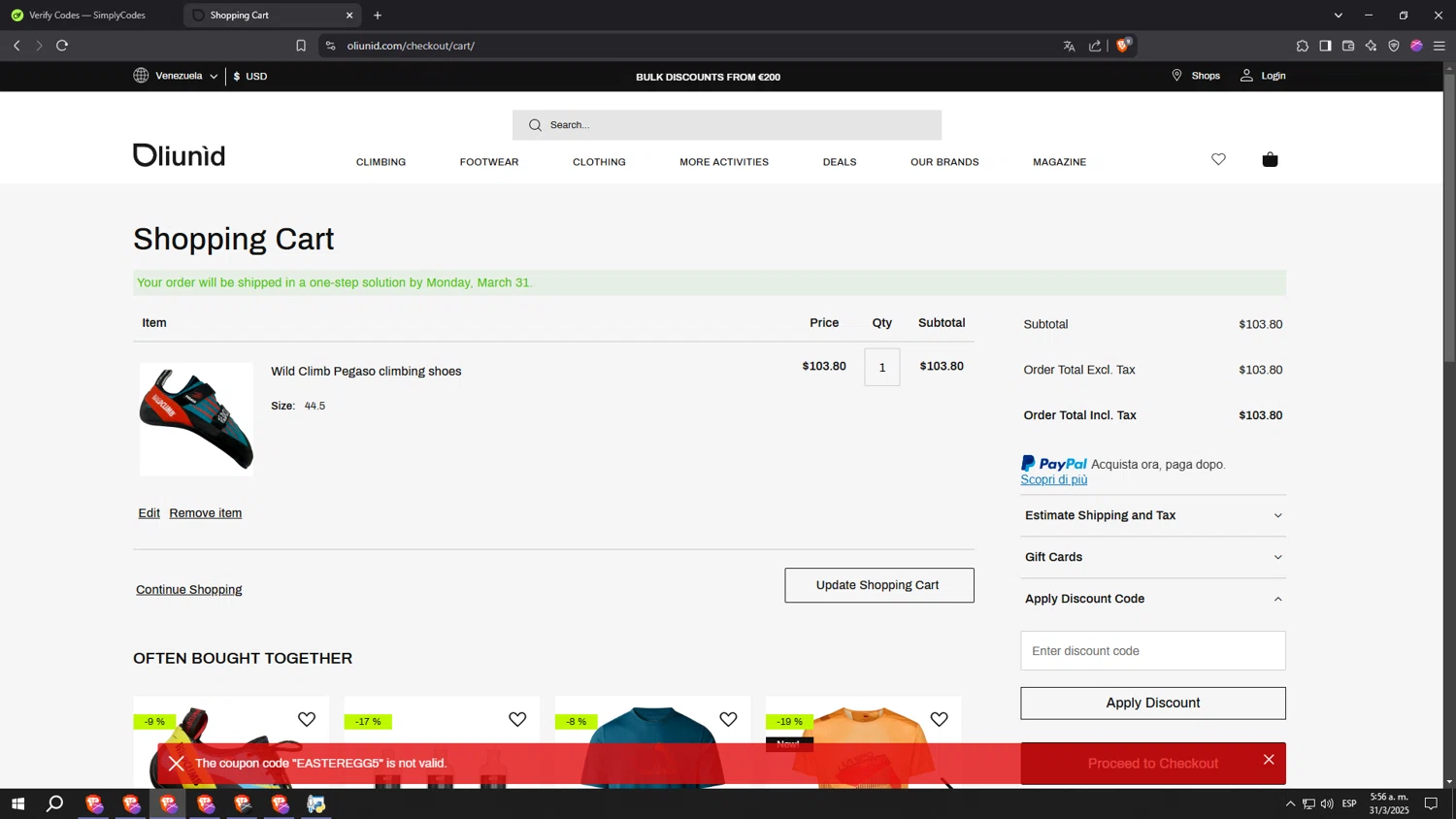Open the DEALS menu

840,162
